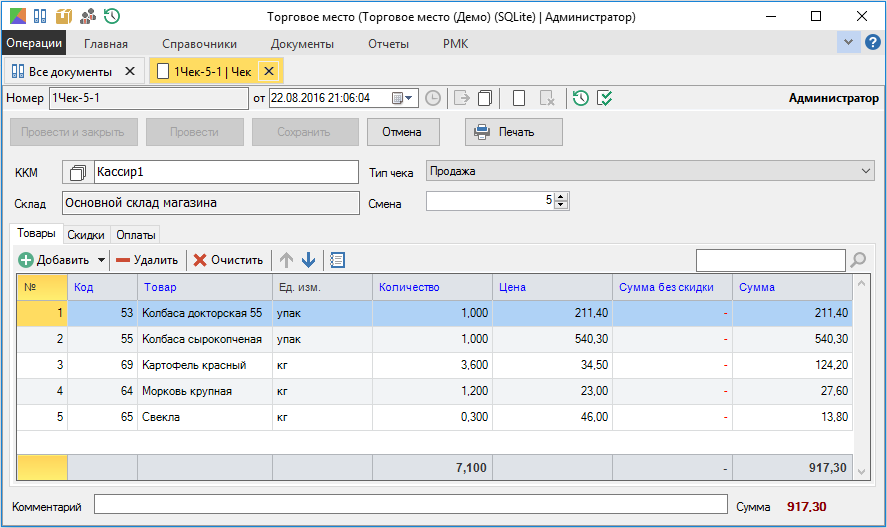Sort by the Код column header
This screenshot has width=887, height=528.
click(x=102, y=287)
